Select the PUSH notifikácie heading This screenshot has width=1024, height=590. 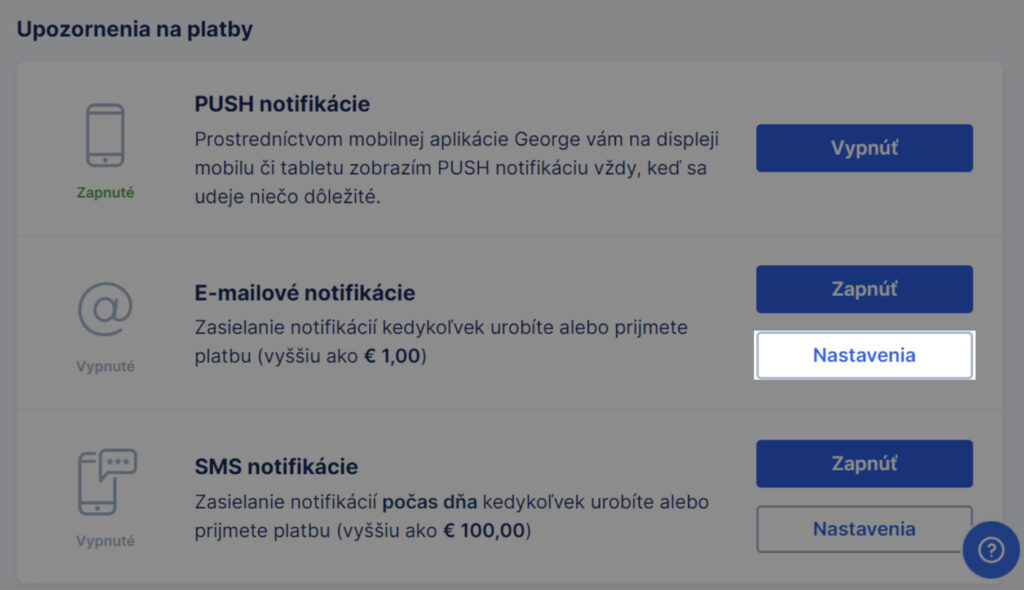coord(282,104)
